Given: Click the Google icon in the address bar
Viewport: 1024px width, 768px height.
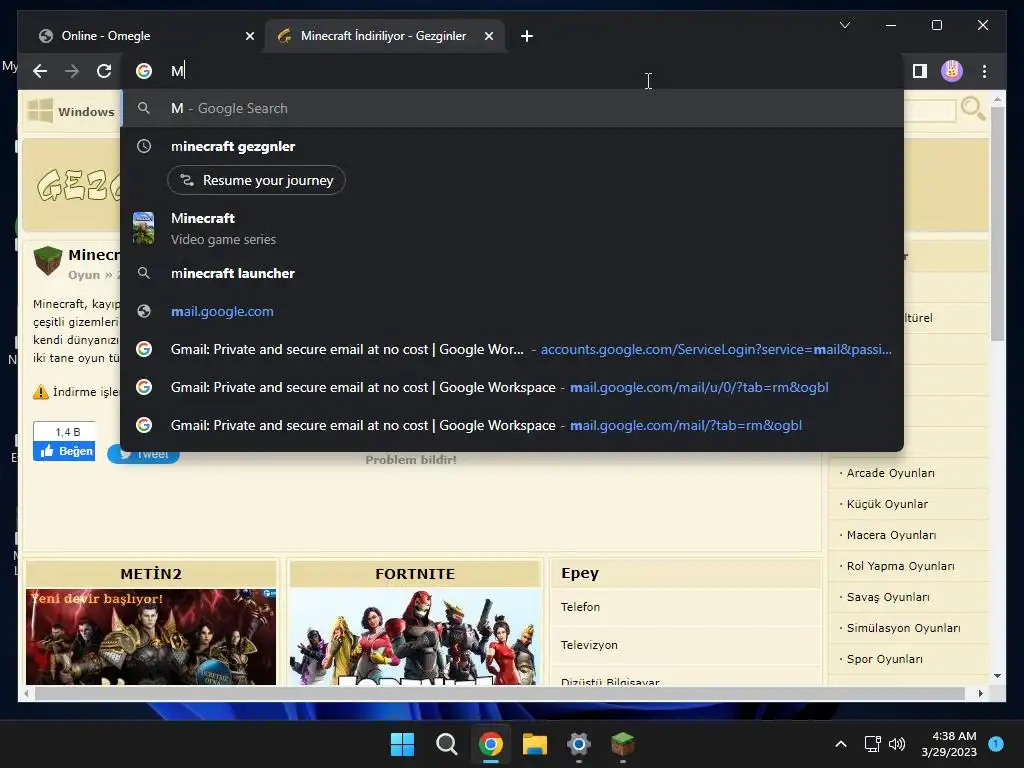Looking at the screenshot, I should 144,71.
